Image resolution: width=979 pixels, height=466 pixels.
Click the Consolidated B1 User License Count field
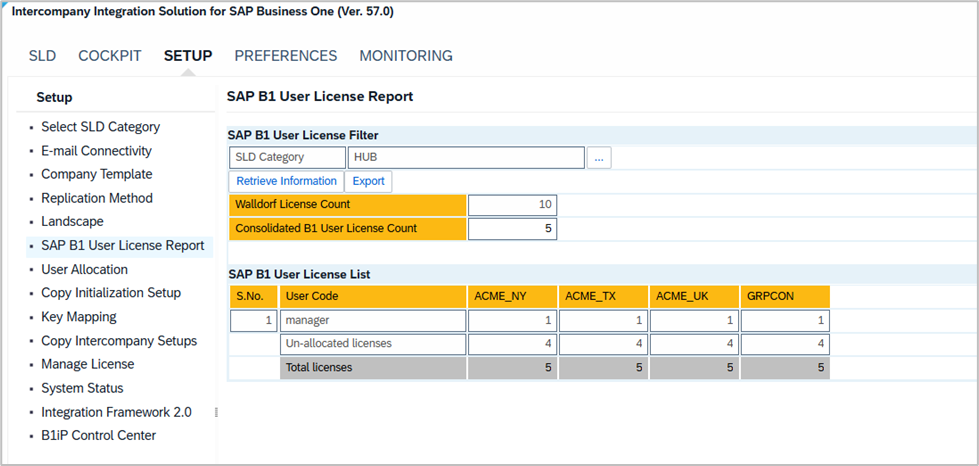(x=513, y=229)
